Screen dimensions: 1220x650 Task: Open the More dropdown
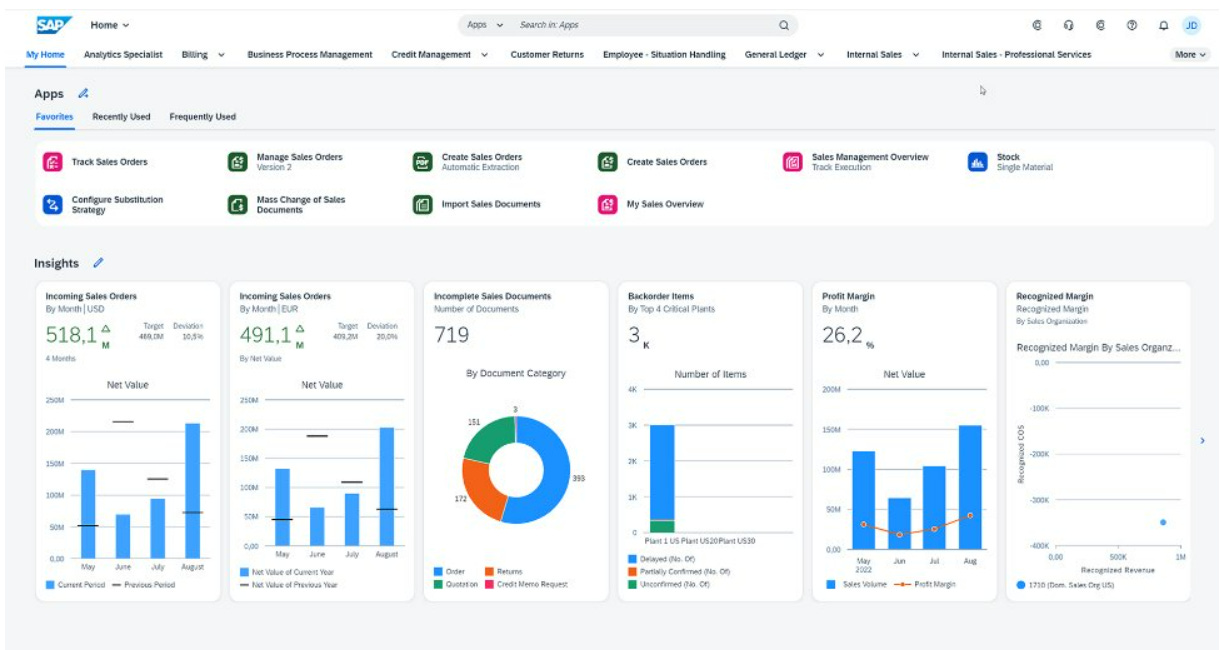click(x=1190, y=55)
